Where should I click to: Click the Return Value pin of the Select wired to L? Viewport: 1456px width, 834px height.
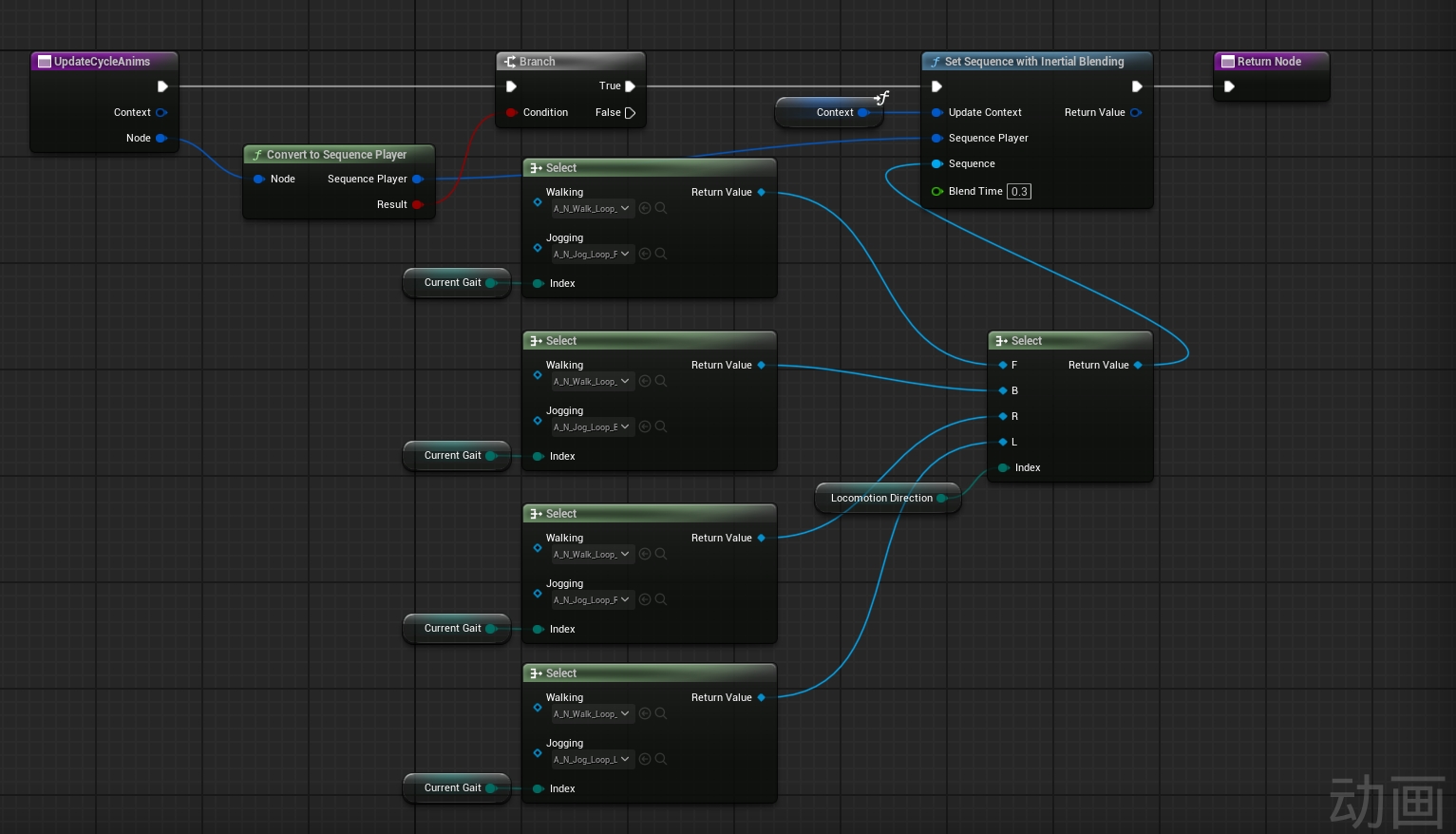pyautogui.click(x=761, y=697)
